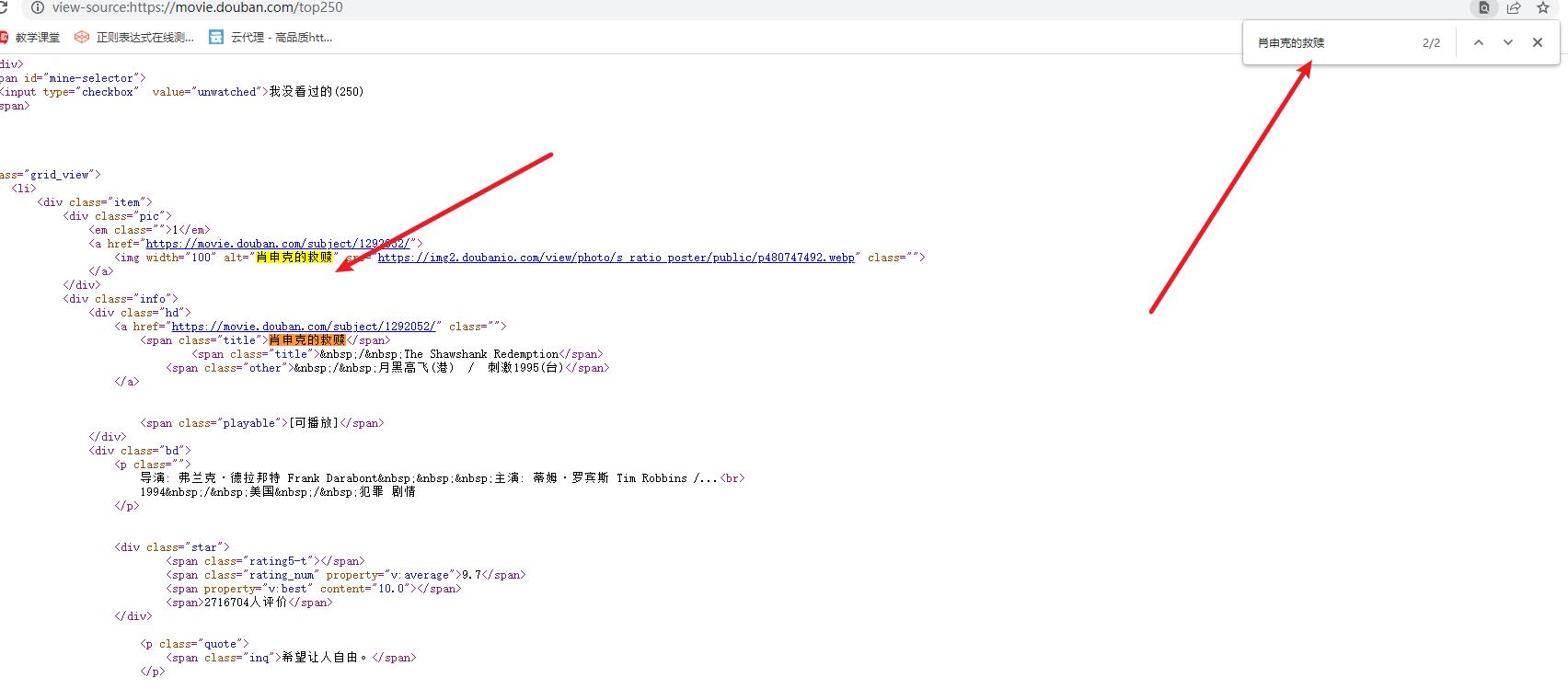
Task: Open the 正则表达式在线测... bookmark
Action: click(x=135, y=38)
